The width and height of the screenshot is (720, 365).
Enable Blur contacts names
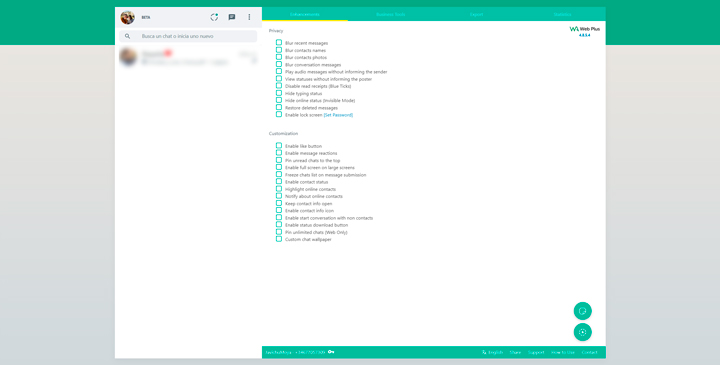(x=279, y=50)
